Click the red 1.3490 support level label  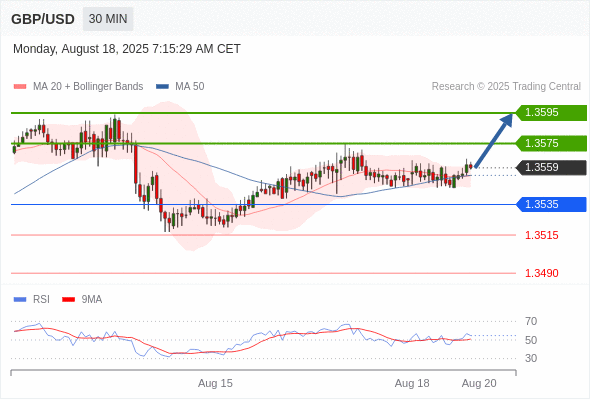[541, 273]
